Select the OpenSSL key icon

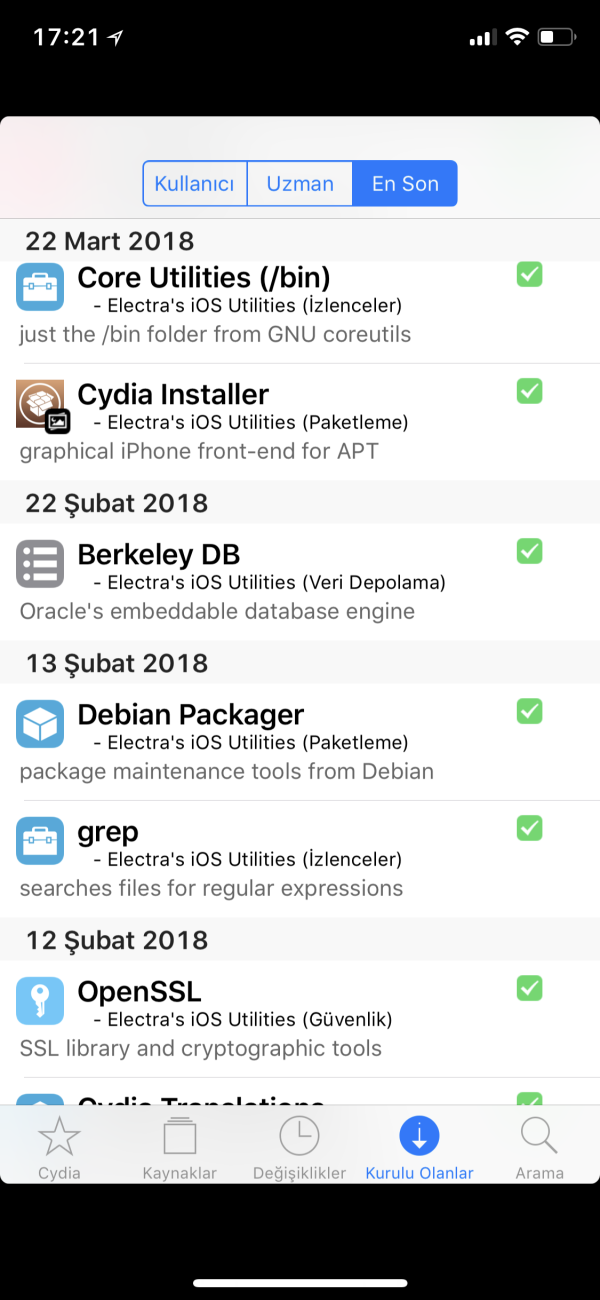pyautogui.click(x=38, y=988)
